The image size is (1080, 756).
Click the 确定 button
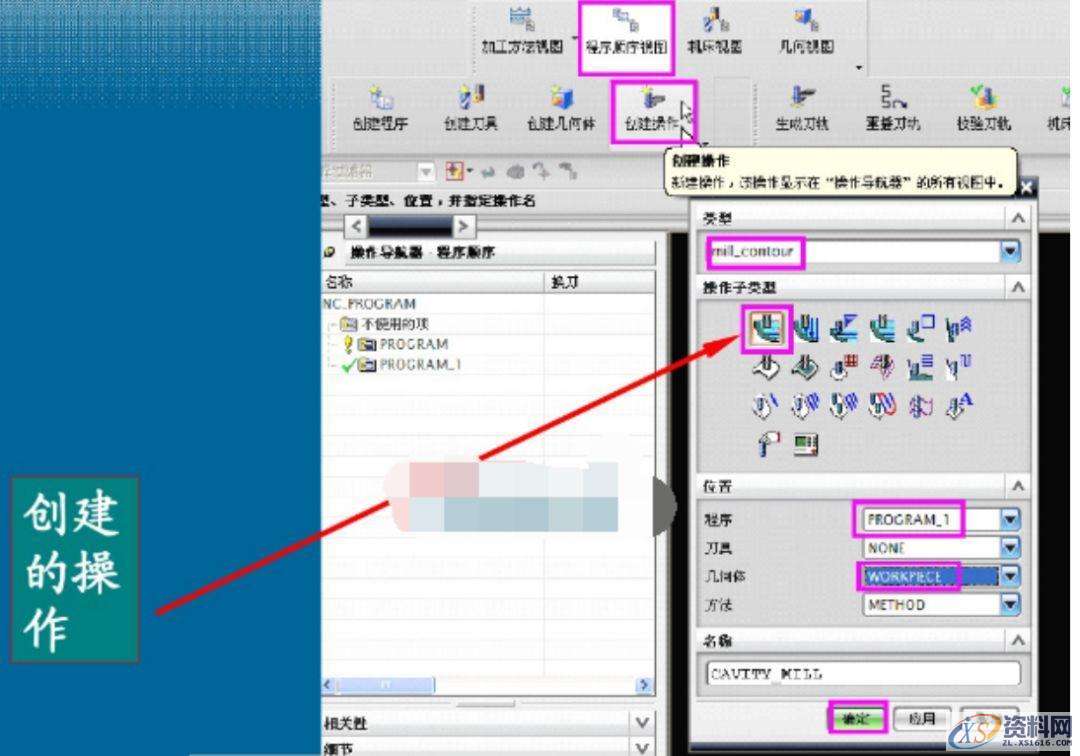[x=858, y=719]
